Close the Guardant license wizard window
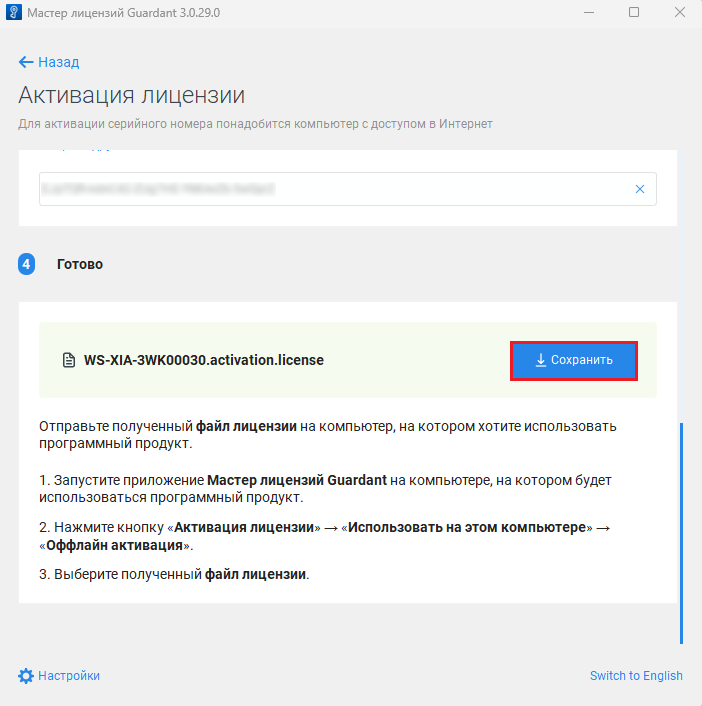Image resolution: width=702 pixels, height=706 pixels. (x=680, y=12)
